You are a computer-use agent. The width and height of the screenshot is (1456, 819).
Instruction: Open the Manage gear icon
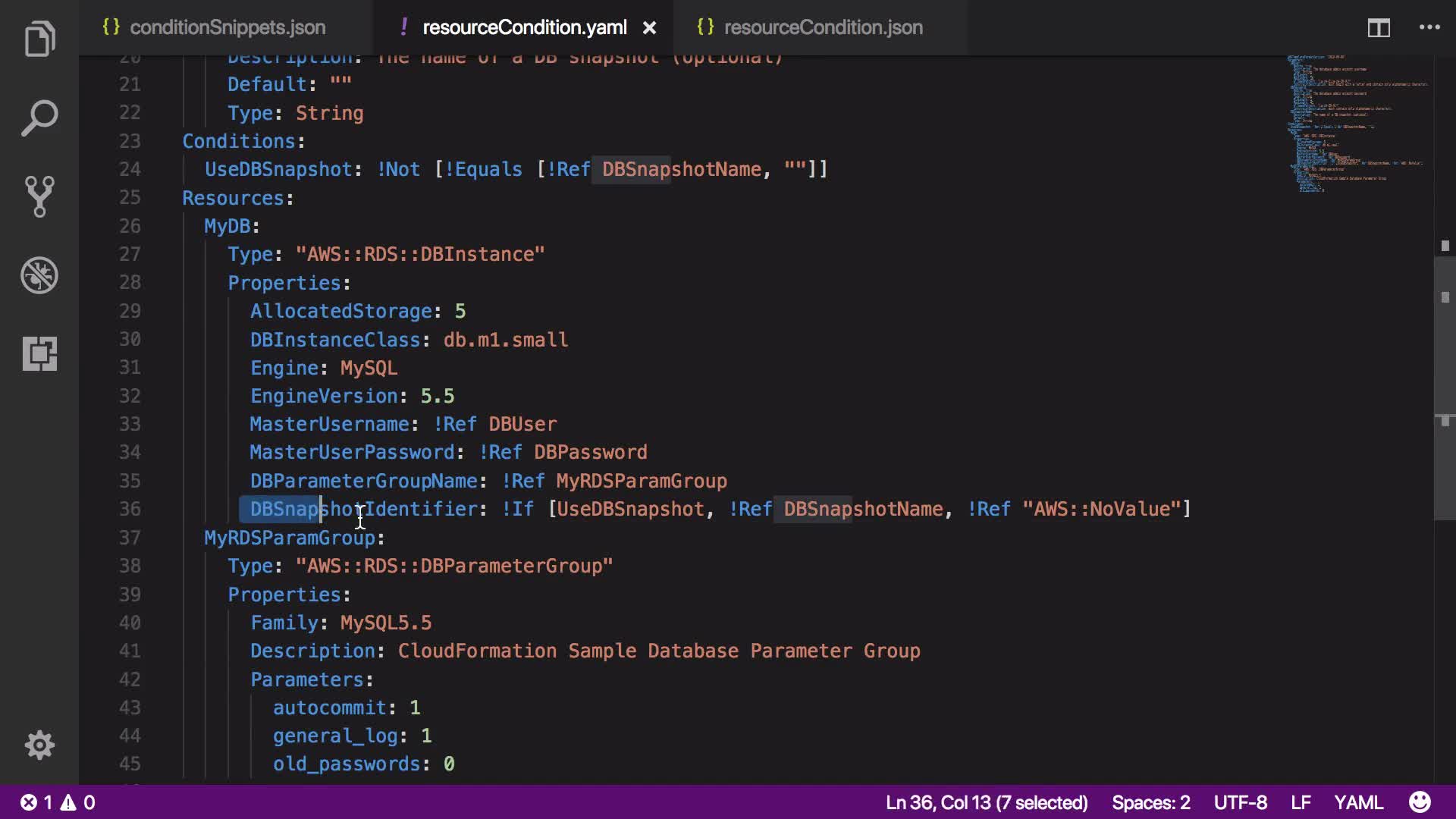click(39, 745)
